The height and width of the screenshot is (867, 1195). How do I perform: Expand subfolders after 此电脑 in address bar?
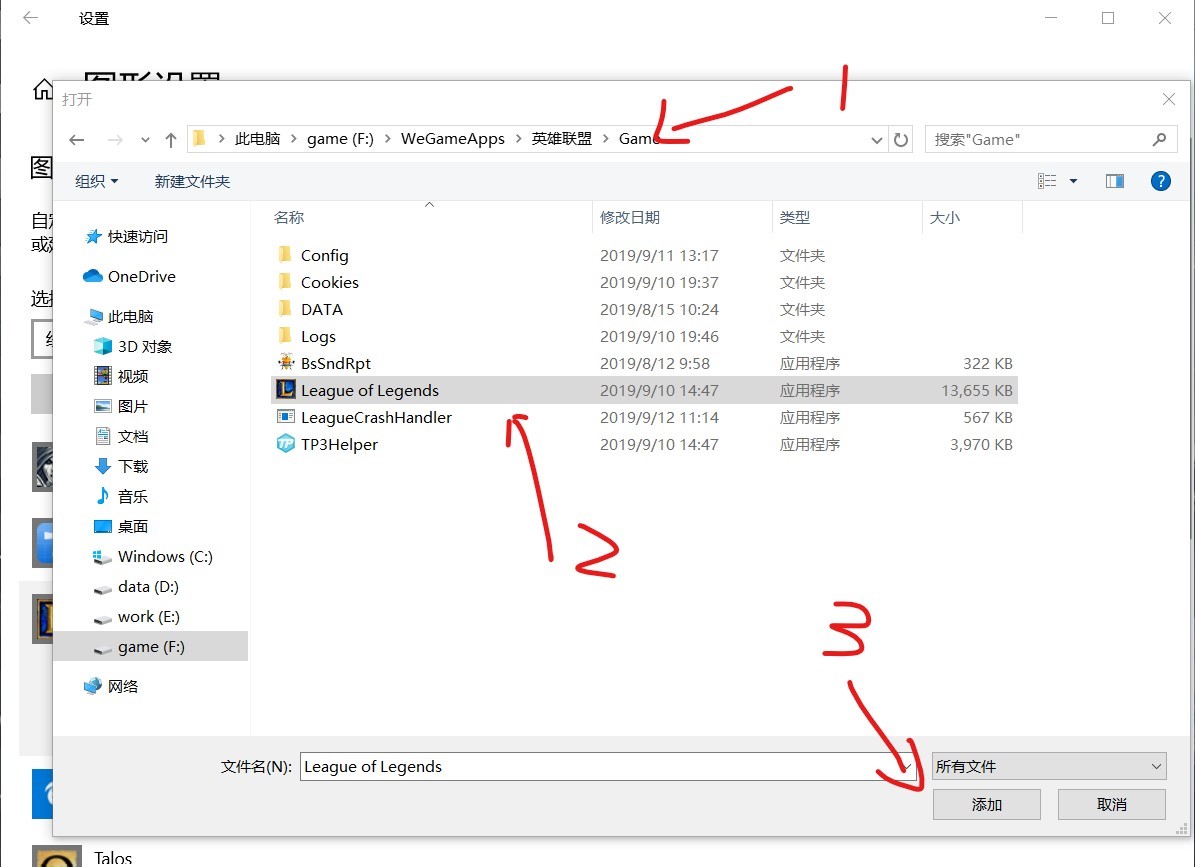293,139
